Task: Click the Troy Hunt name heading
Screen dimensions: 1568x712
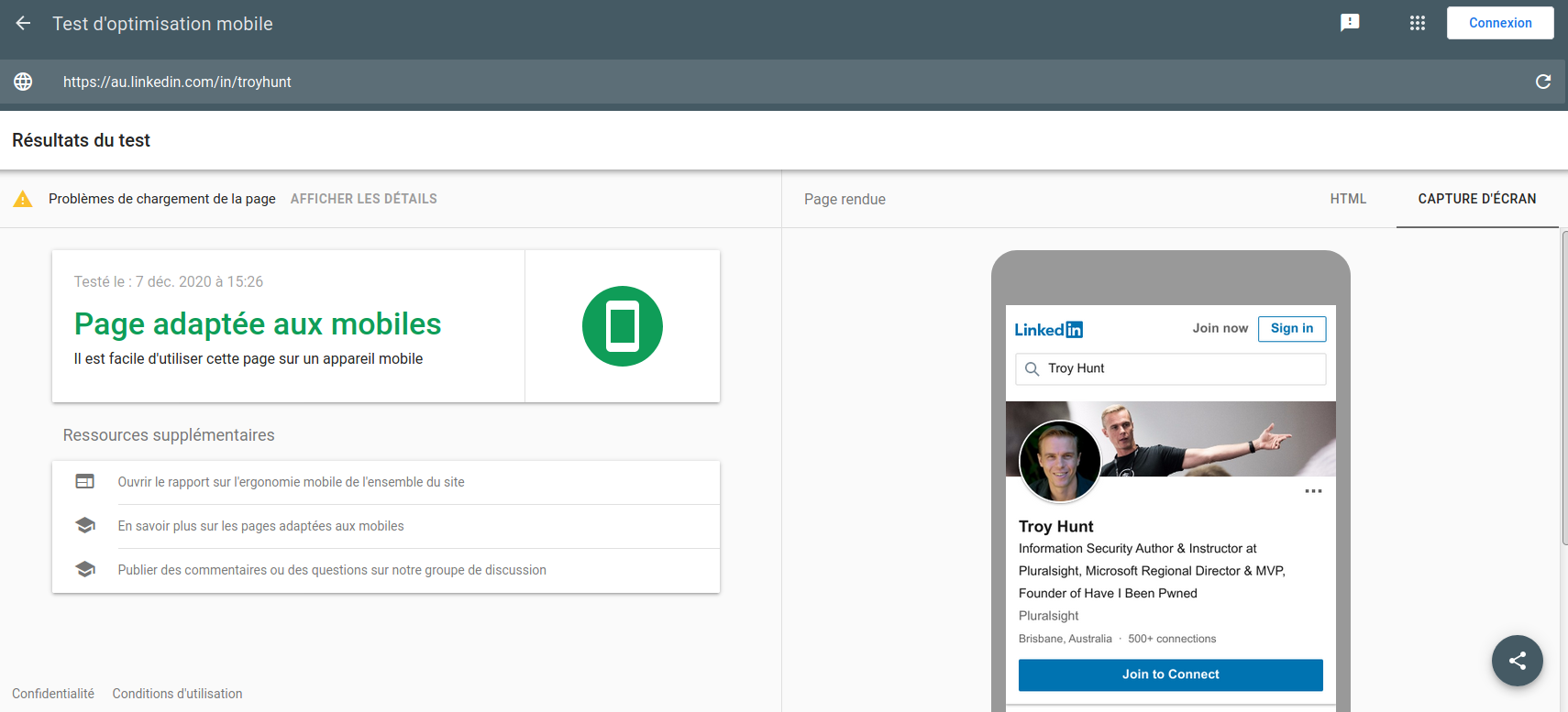Action: pos(1056,526)
